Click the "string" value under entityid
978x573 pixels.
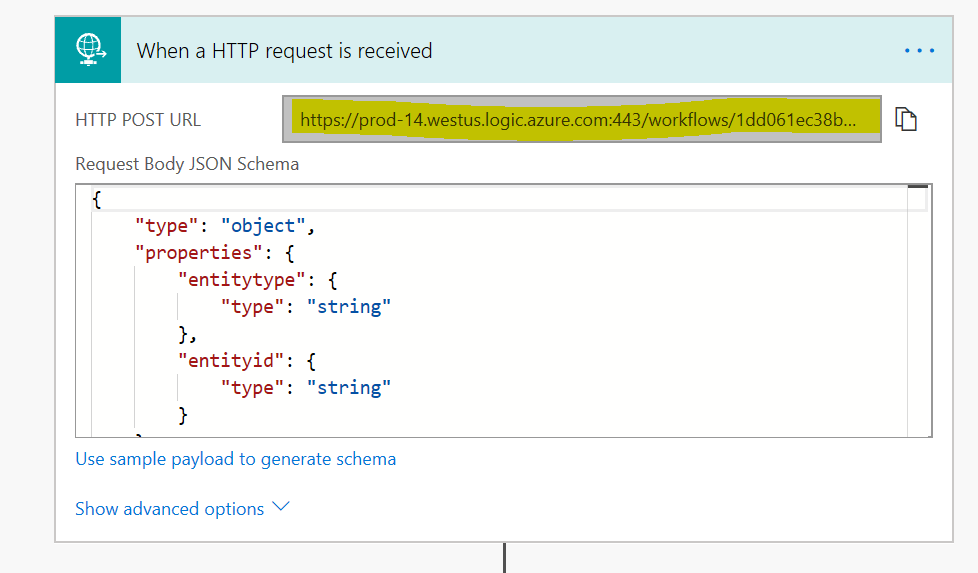[x=348, y=387]
